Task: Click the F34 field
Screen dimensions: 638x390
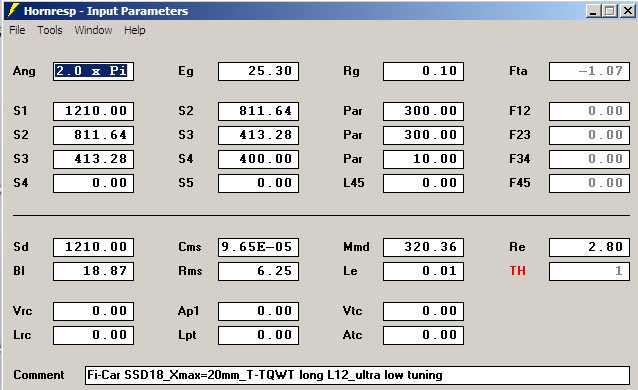Action: coord(589,159)
